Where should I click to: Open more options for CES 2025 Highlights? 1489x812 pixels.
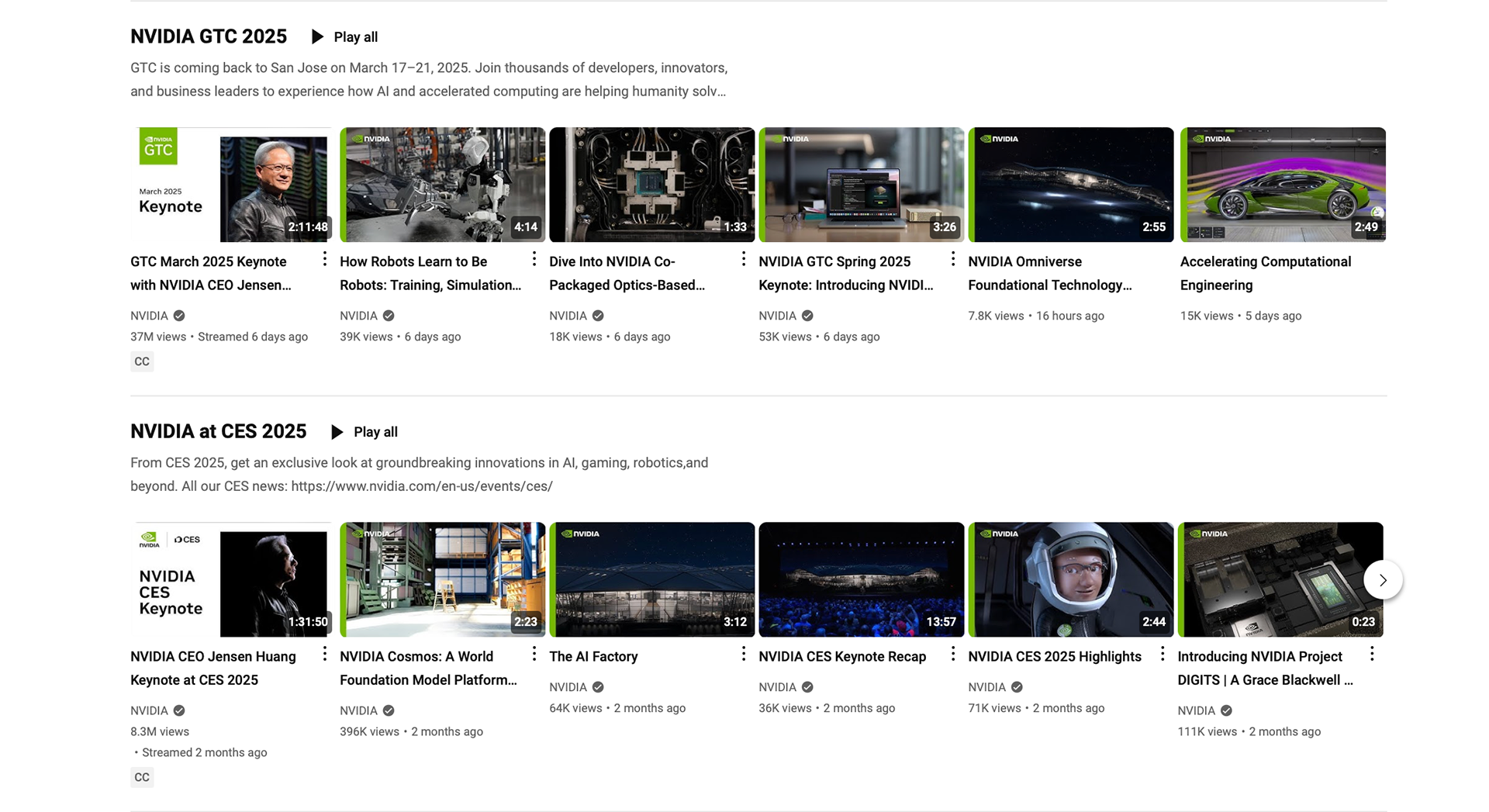tap(1163, 653)
